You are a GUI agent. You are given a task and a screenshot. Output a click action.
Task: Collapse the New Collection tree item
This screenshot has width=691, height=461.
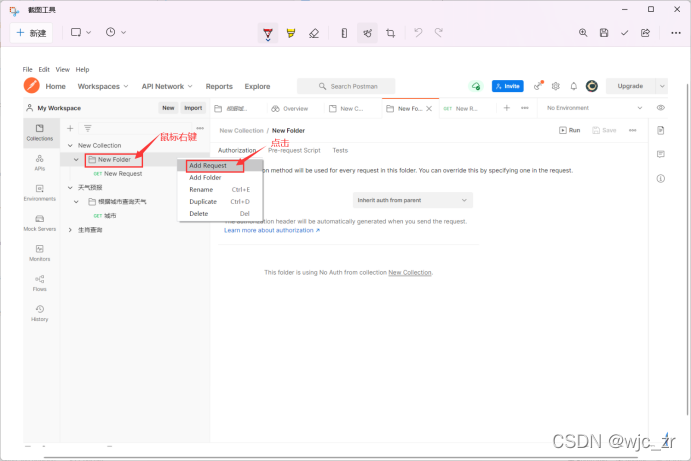point(70,145)
